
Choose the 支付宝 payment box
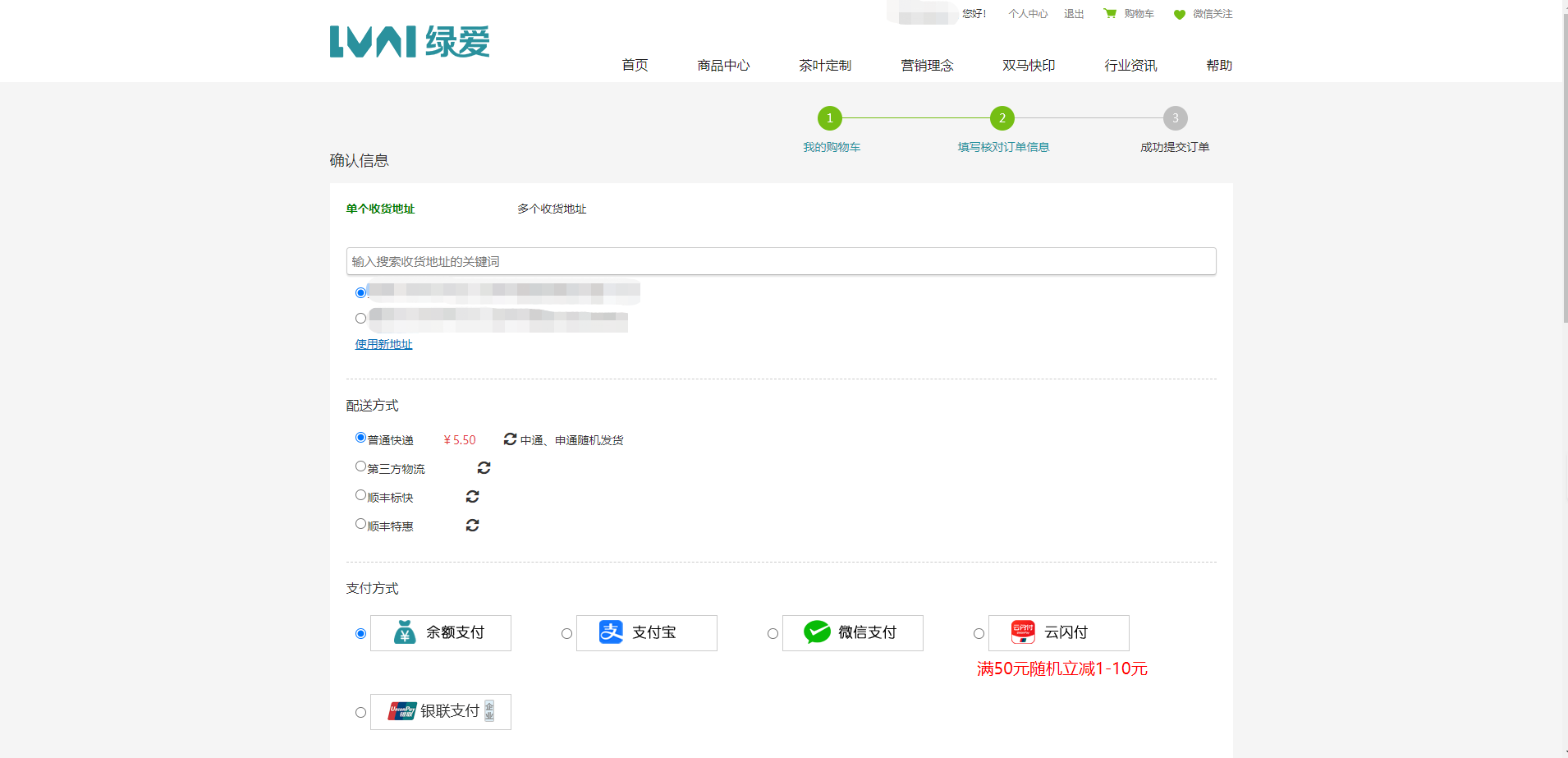(646, 633)
